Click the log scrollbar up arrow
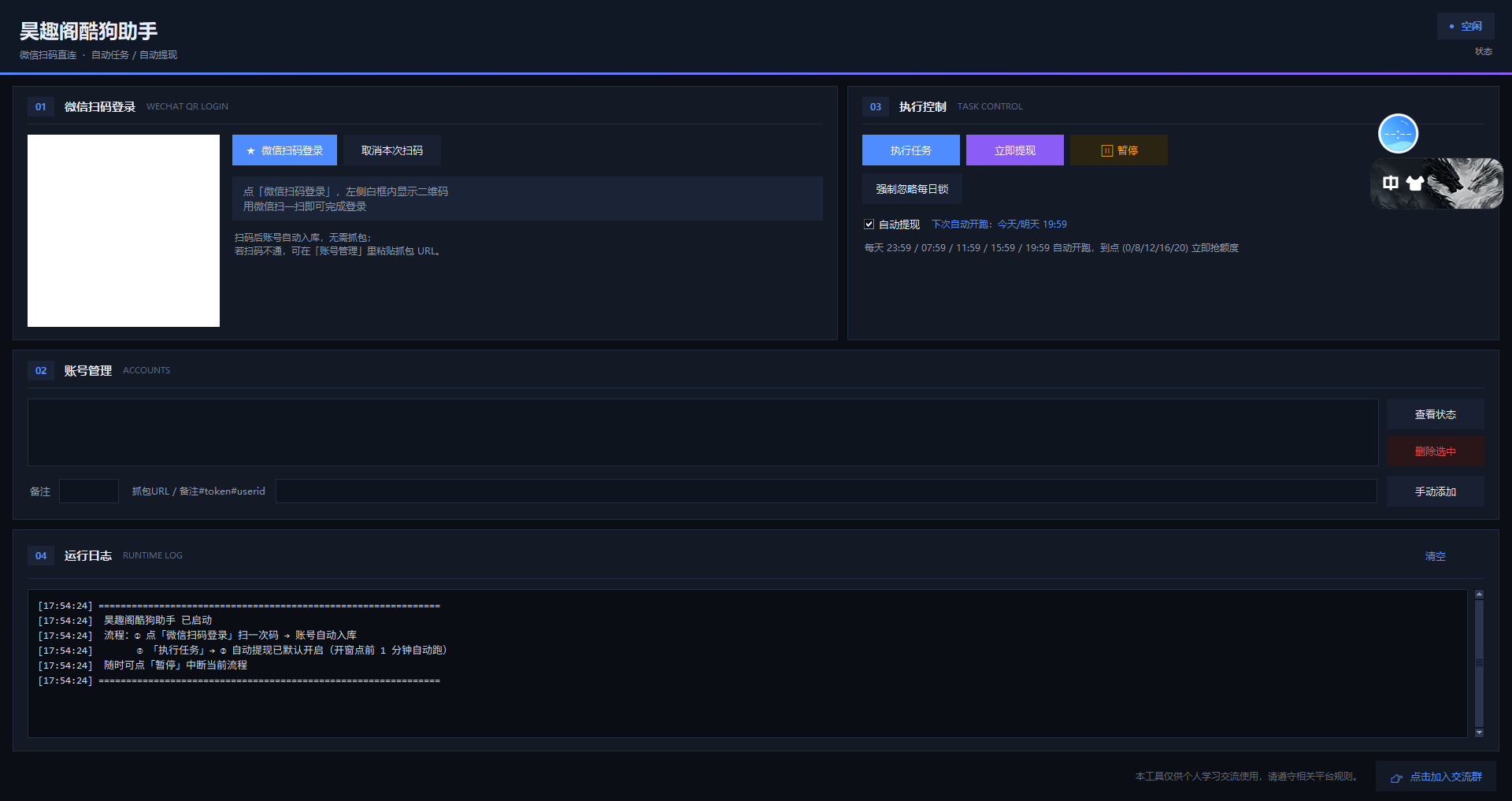This screenshot has width=1512, height=801. pyautogui.click(x=1479, y=595)
